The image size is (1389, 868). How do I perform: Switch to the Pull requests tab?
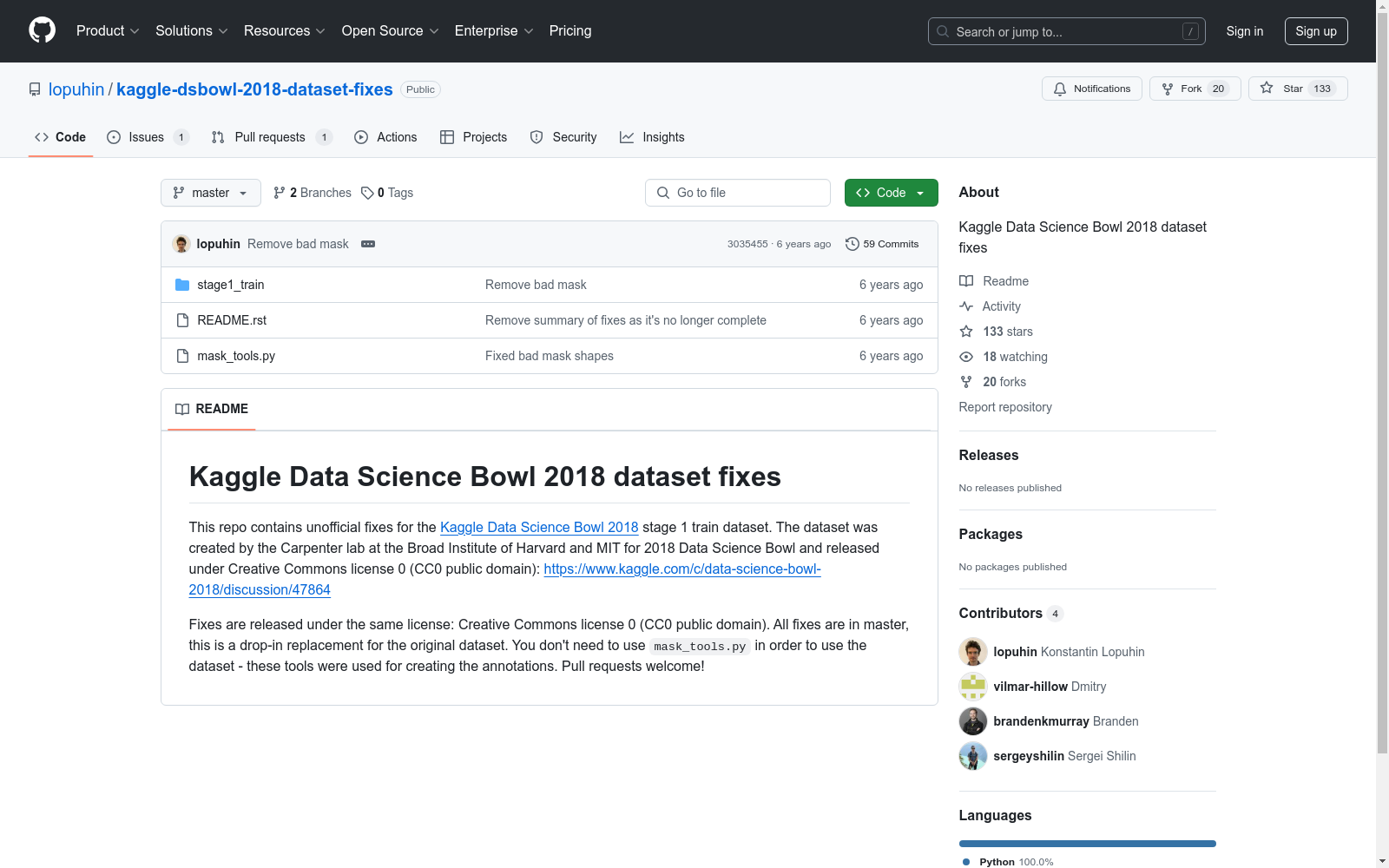click(270, 136)
